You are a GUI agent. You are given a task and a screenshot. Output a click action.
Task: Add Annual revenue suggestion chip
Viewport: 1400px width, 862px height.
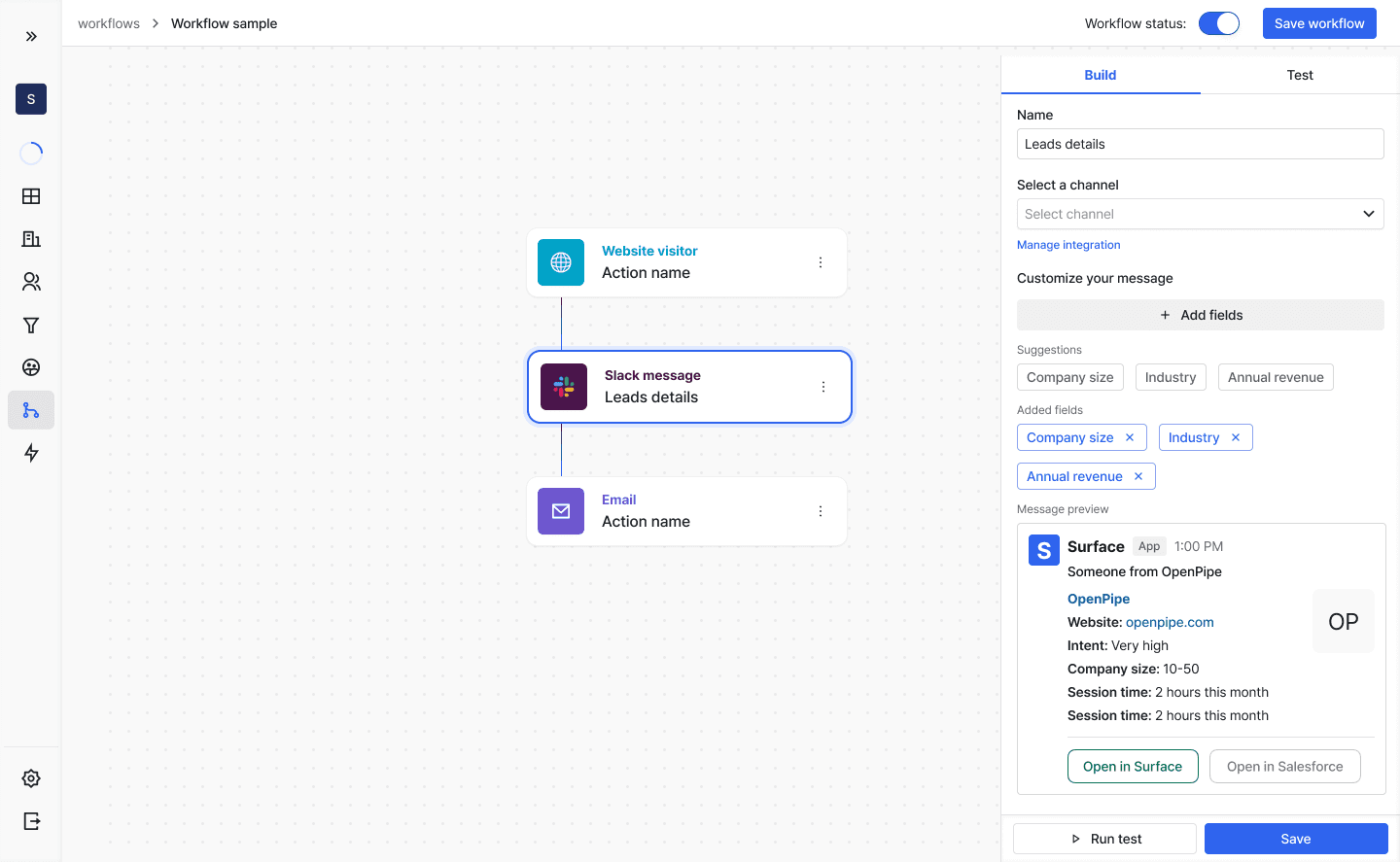pos(1276,377)
